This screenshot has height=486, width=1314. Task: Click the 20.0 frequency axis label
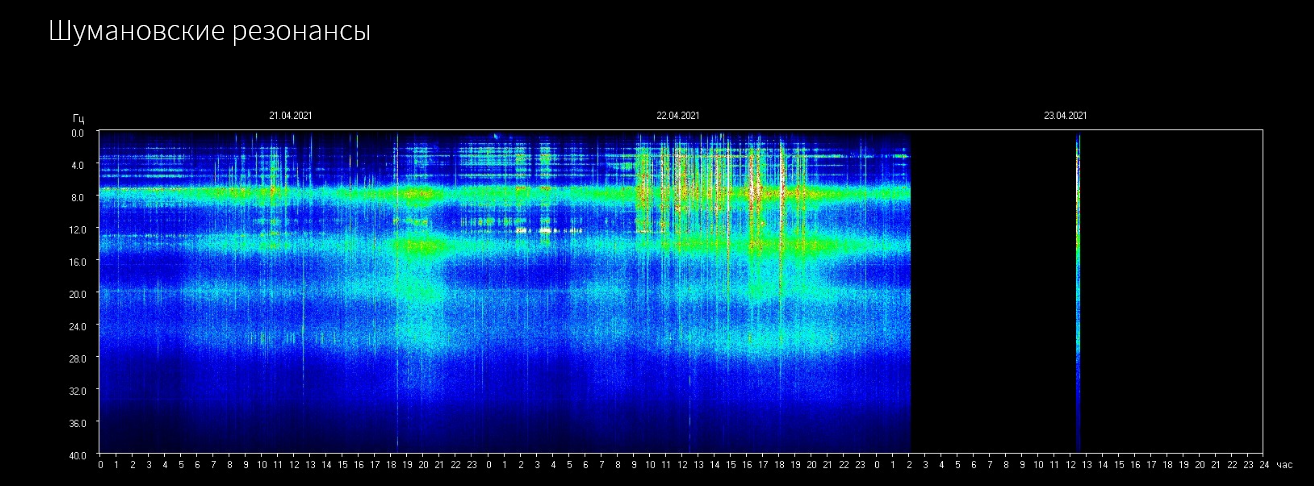pyautogui.click(x=77, y=294)
